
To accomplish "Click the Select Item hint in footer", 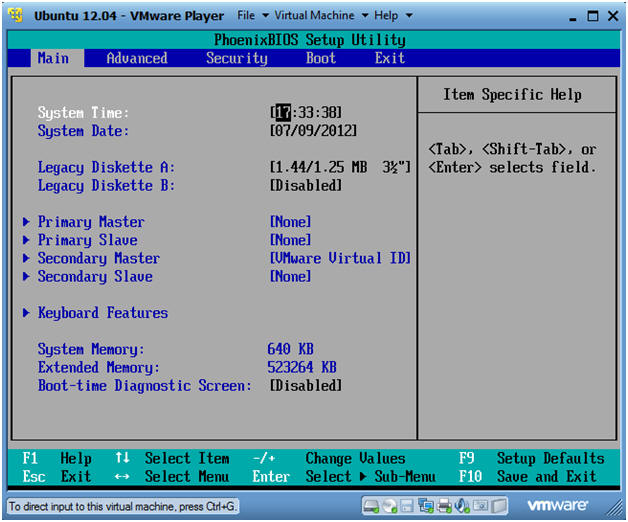I will point(172,458).
